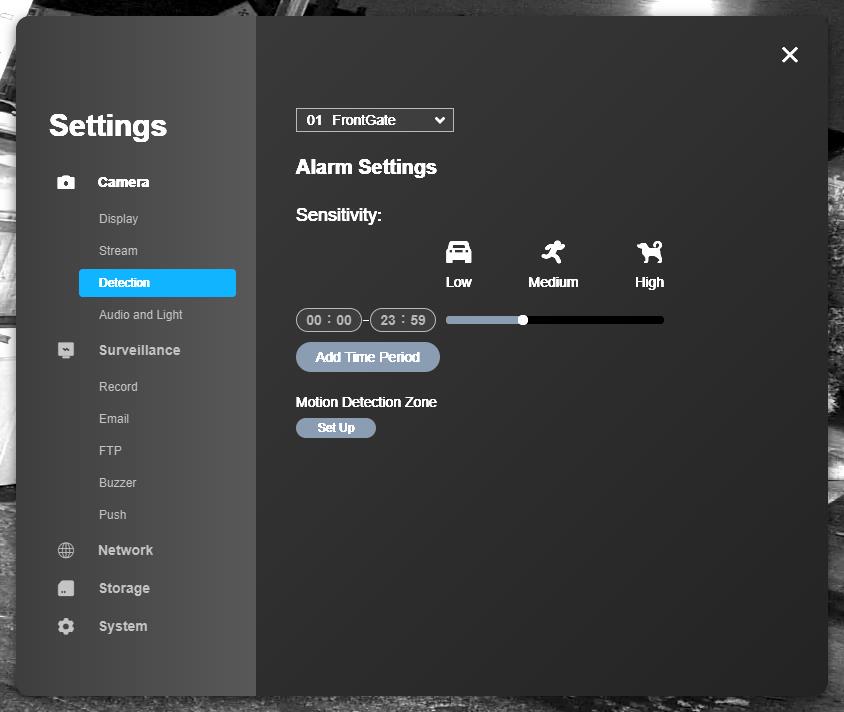Go to the Record settings page

118,387
